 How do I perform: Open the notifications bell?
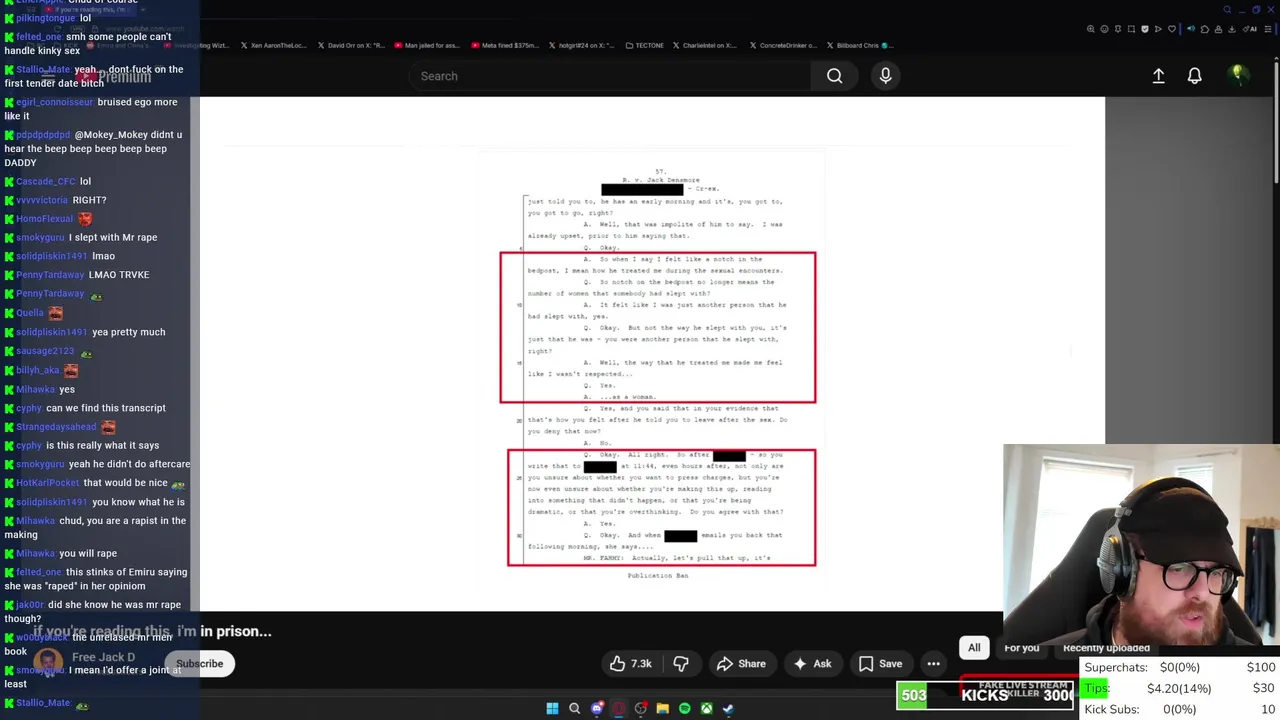pyautogui.click(x=1194, y=76)
